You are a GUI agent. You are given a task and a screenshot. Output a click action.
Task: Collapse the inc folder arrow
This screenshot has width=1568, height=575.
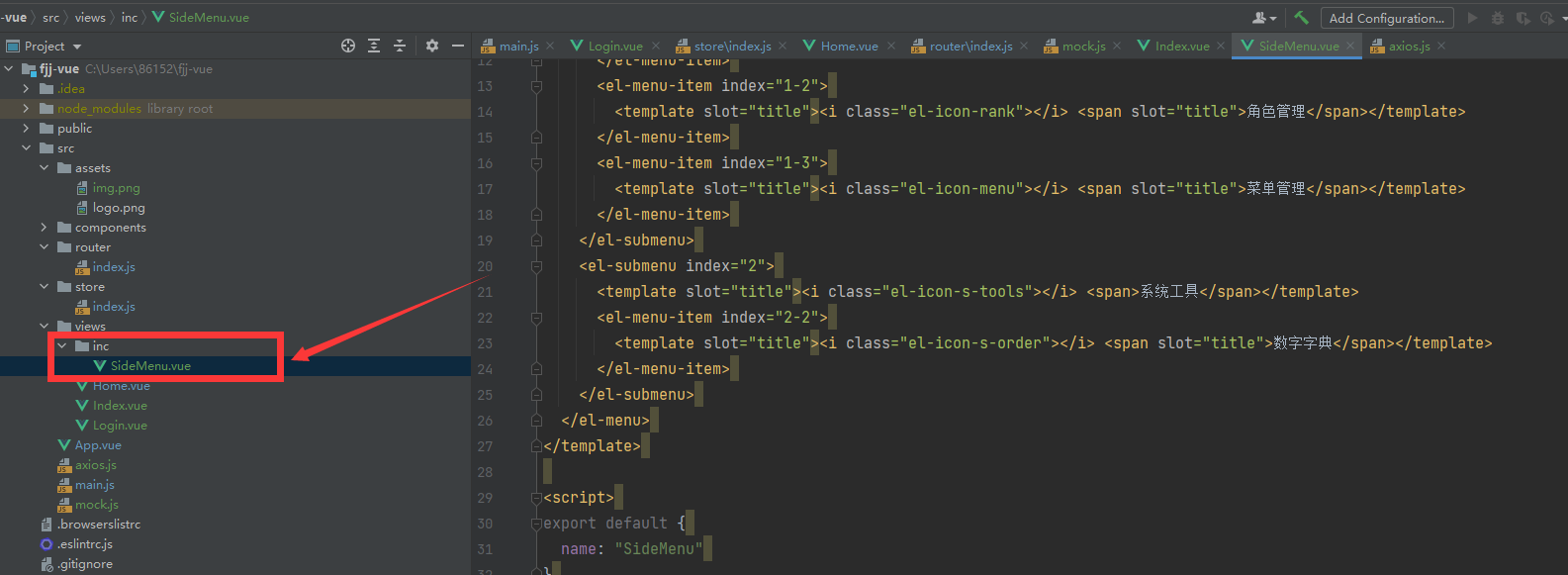62,346
